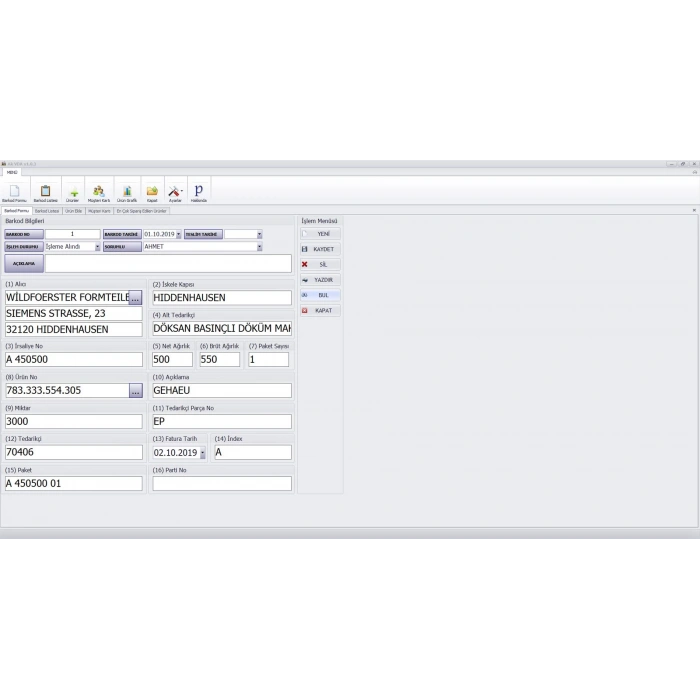
Task: Switch to the Barkod Formu document tab
Action: [x=17, y=211]
